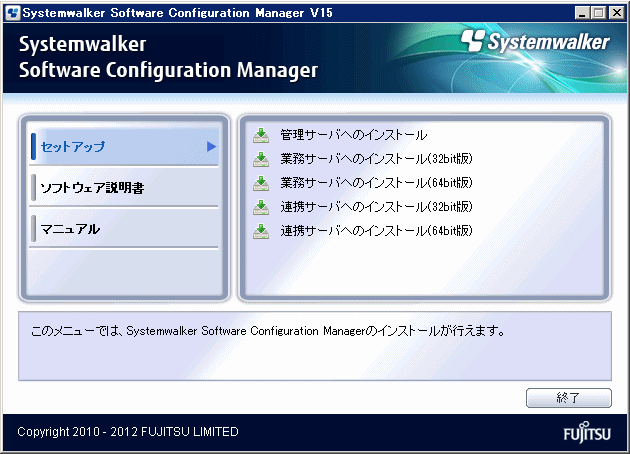The image size is (630, 454).
Task: Start 管理サーバへのインストール
Action: click(x=354, y=135)
